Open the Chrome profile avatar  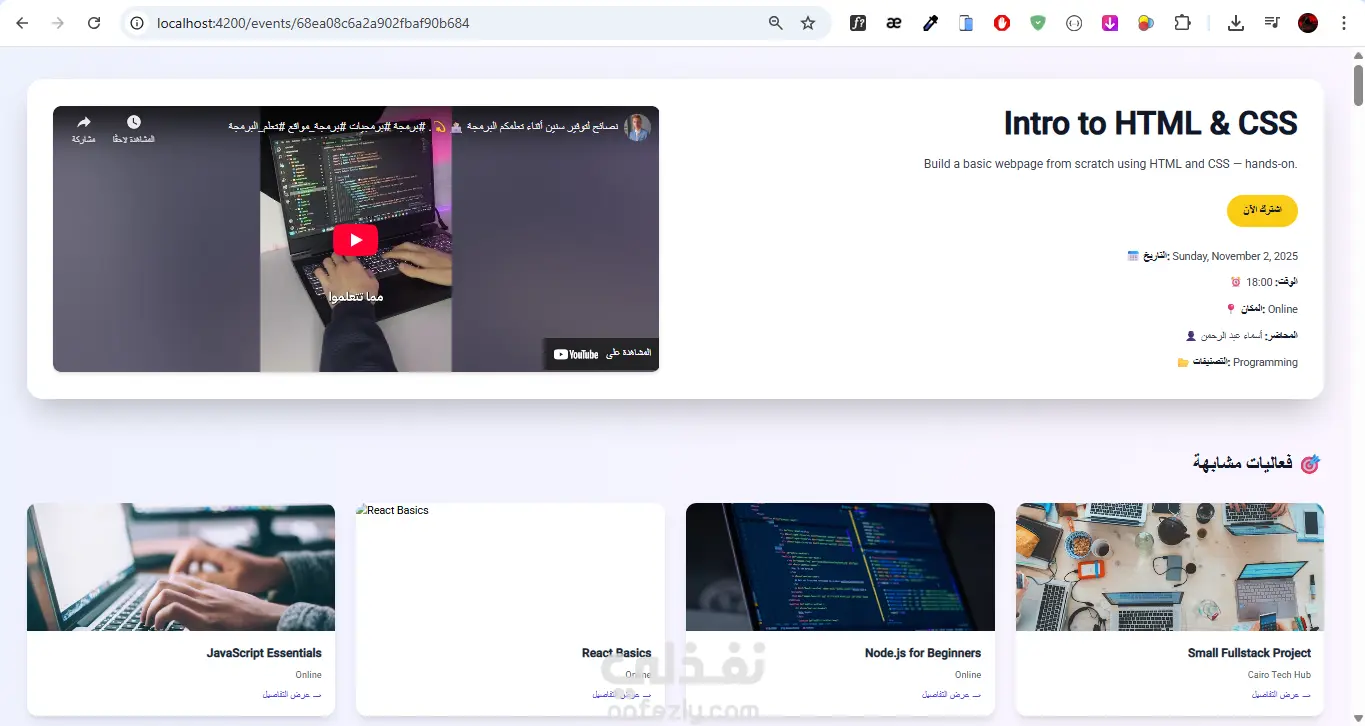(x=1308, y=23)
